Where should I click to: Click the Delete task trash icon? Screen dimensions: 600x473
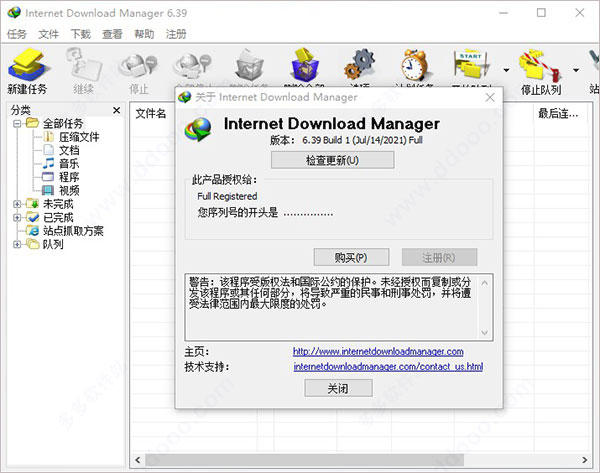[249, 64]
